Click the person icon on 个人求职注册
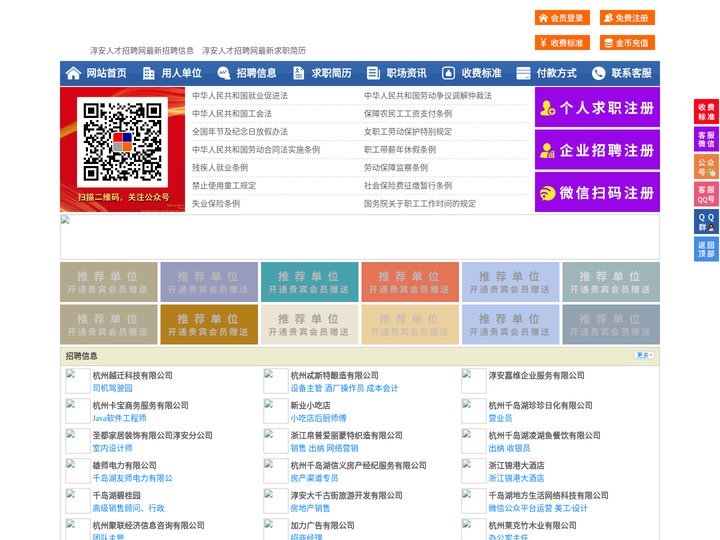 pos(547,108)
